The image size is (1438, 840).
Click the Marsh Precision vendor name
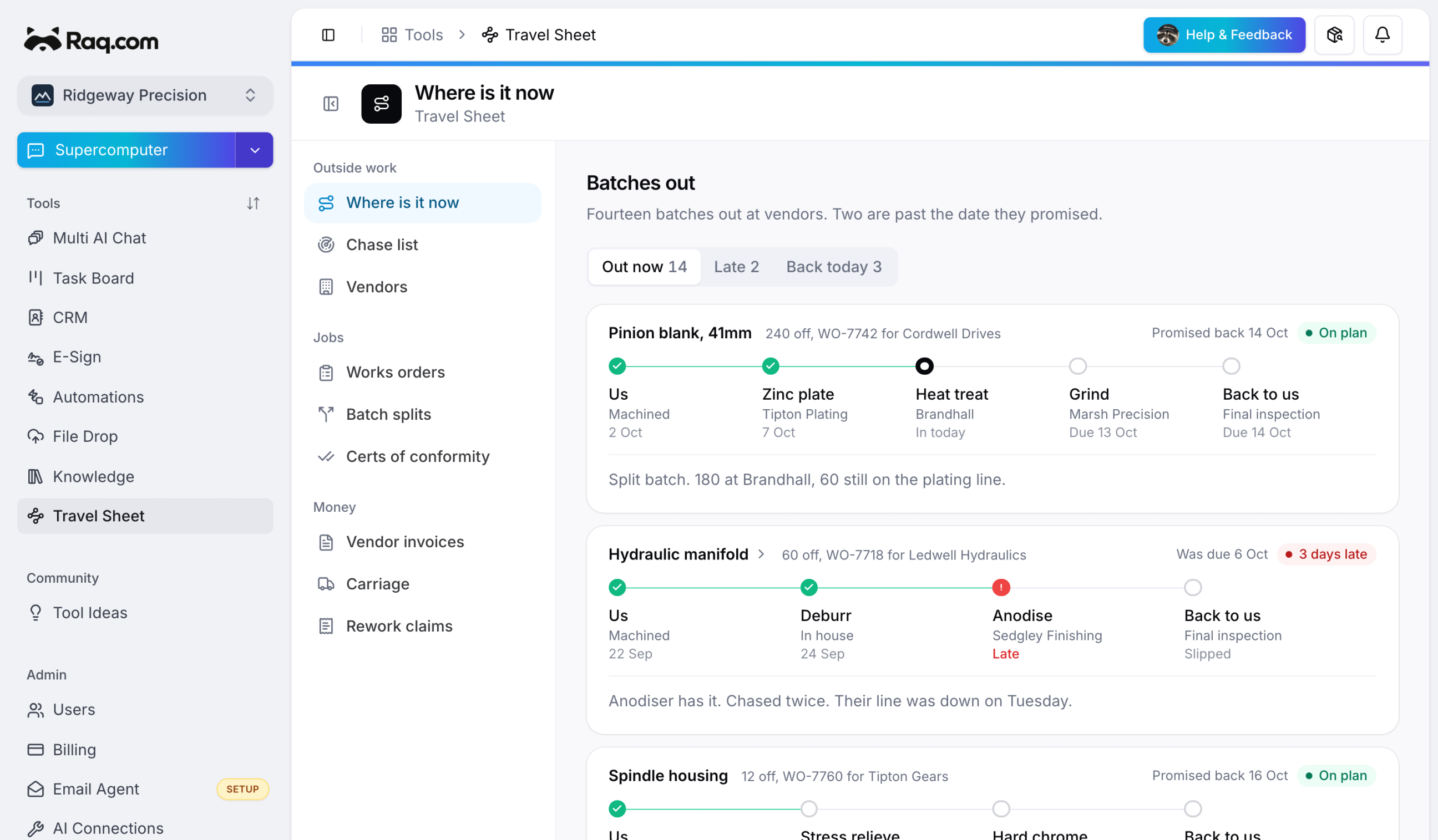point(1119,414)
